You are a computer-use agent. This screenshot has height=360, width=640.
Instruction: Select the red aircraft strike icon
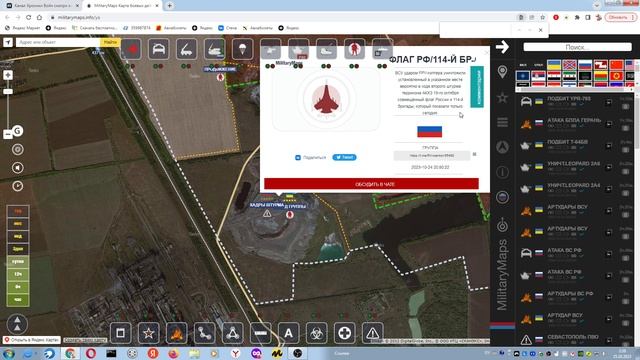click(131, 49)
